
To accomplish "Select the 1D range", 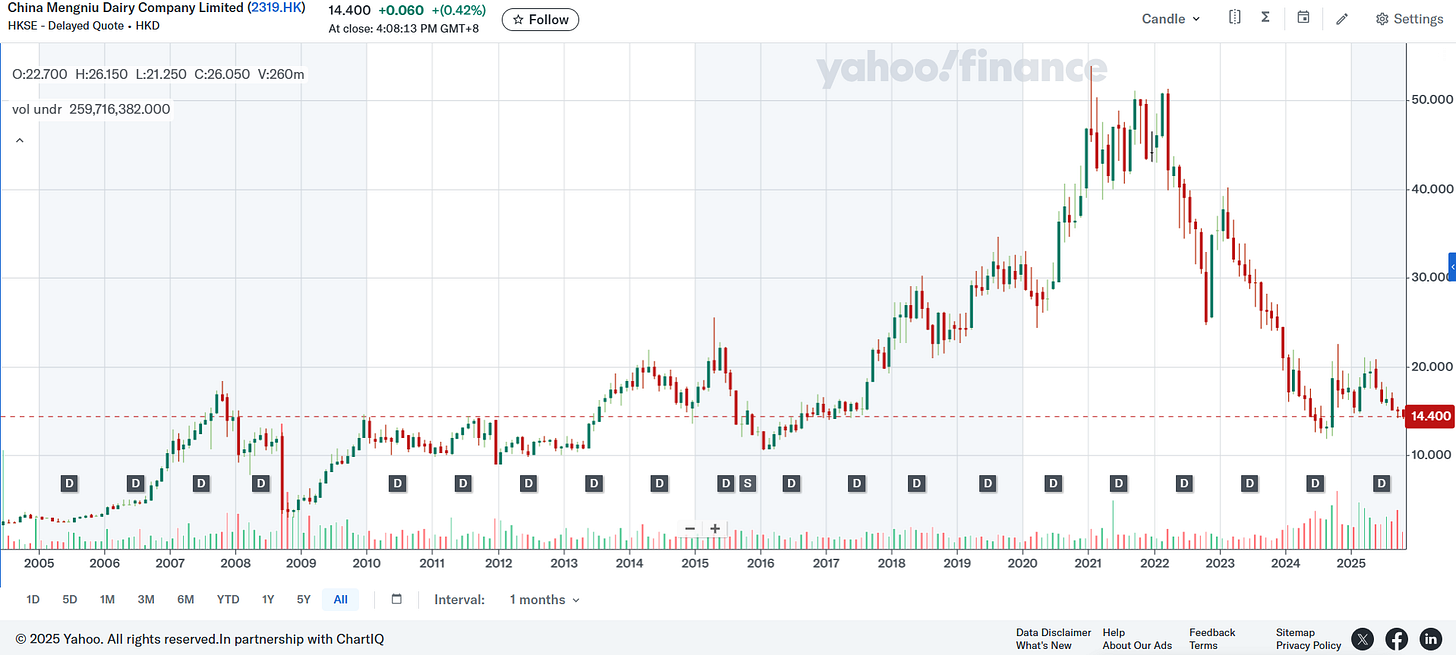I will pyautogui.click(x=33, y=600).
